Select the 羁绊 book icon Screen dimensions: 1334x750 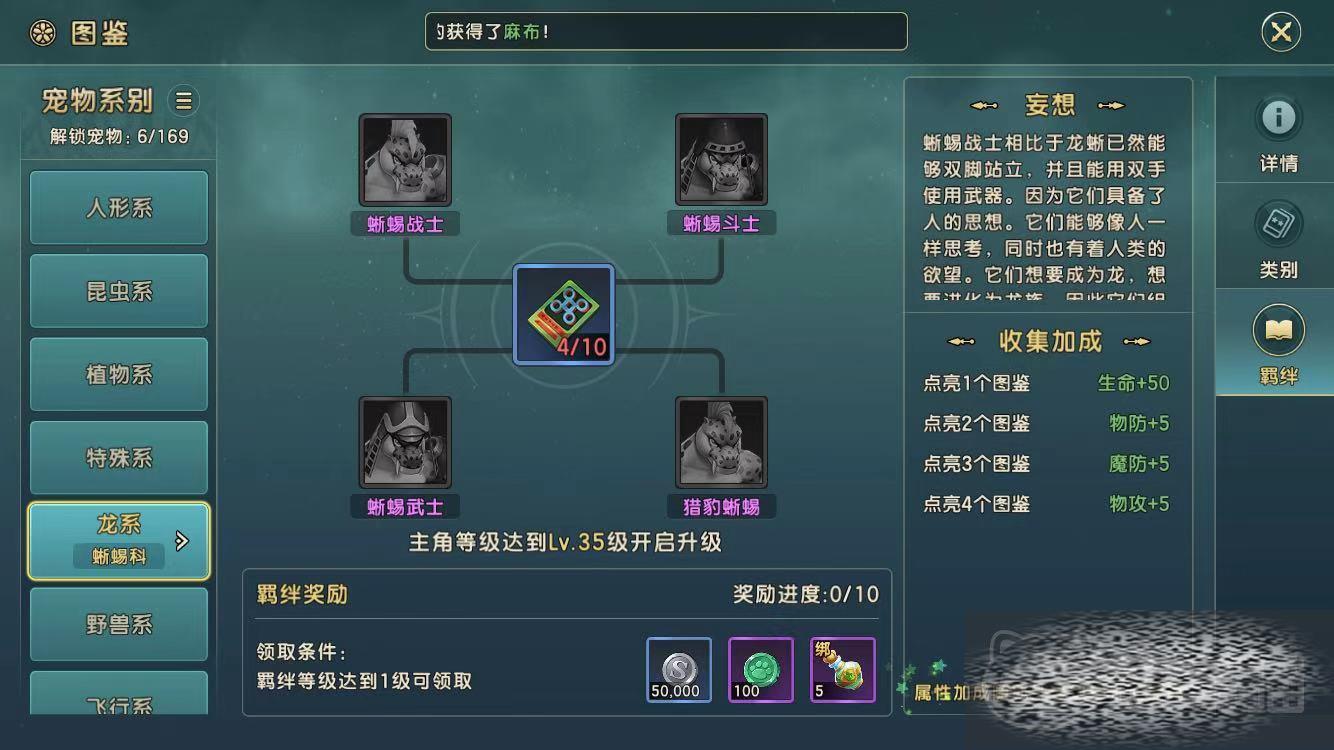coord(1278,330)
